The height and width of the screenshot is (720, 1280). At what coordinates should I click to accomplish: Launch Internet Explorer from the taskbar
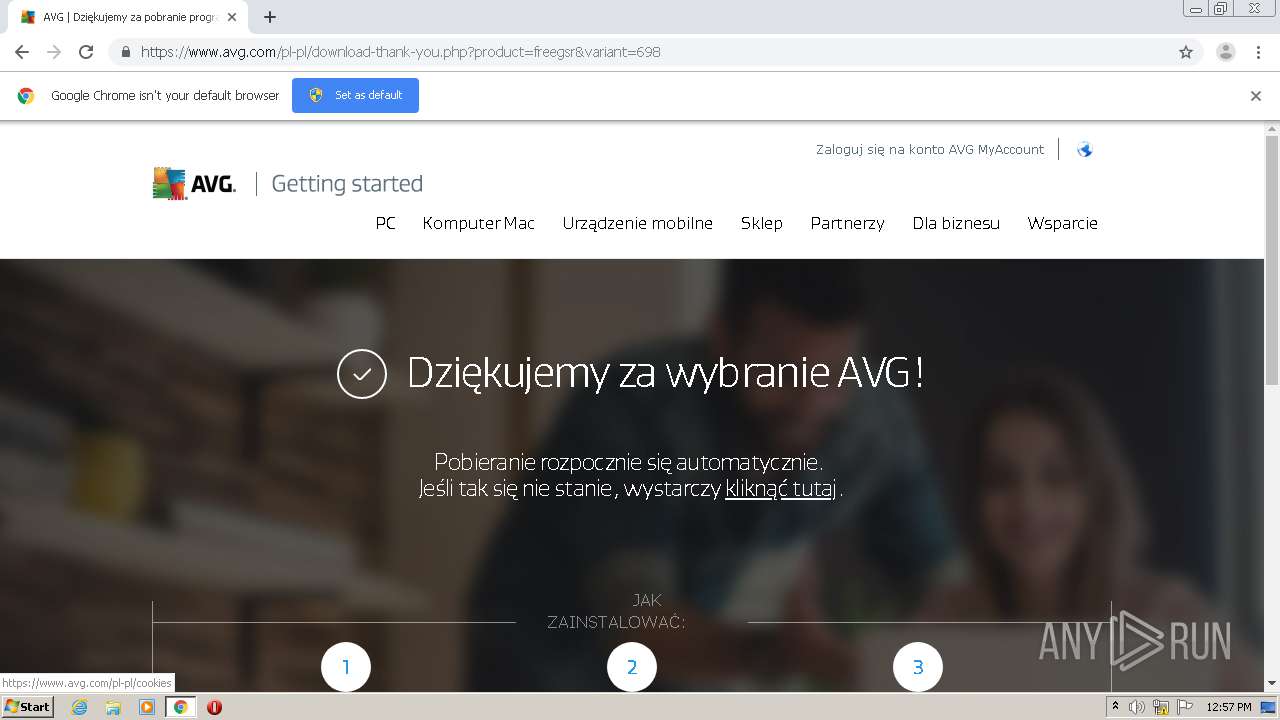pos(80,707)
